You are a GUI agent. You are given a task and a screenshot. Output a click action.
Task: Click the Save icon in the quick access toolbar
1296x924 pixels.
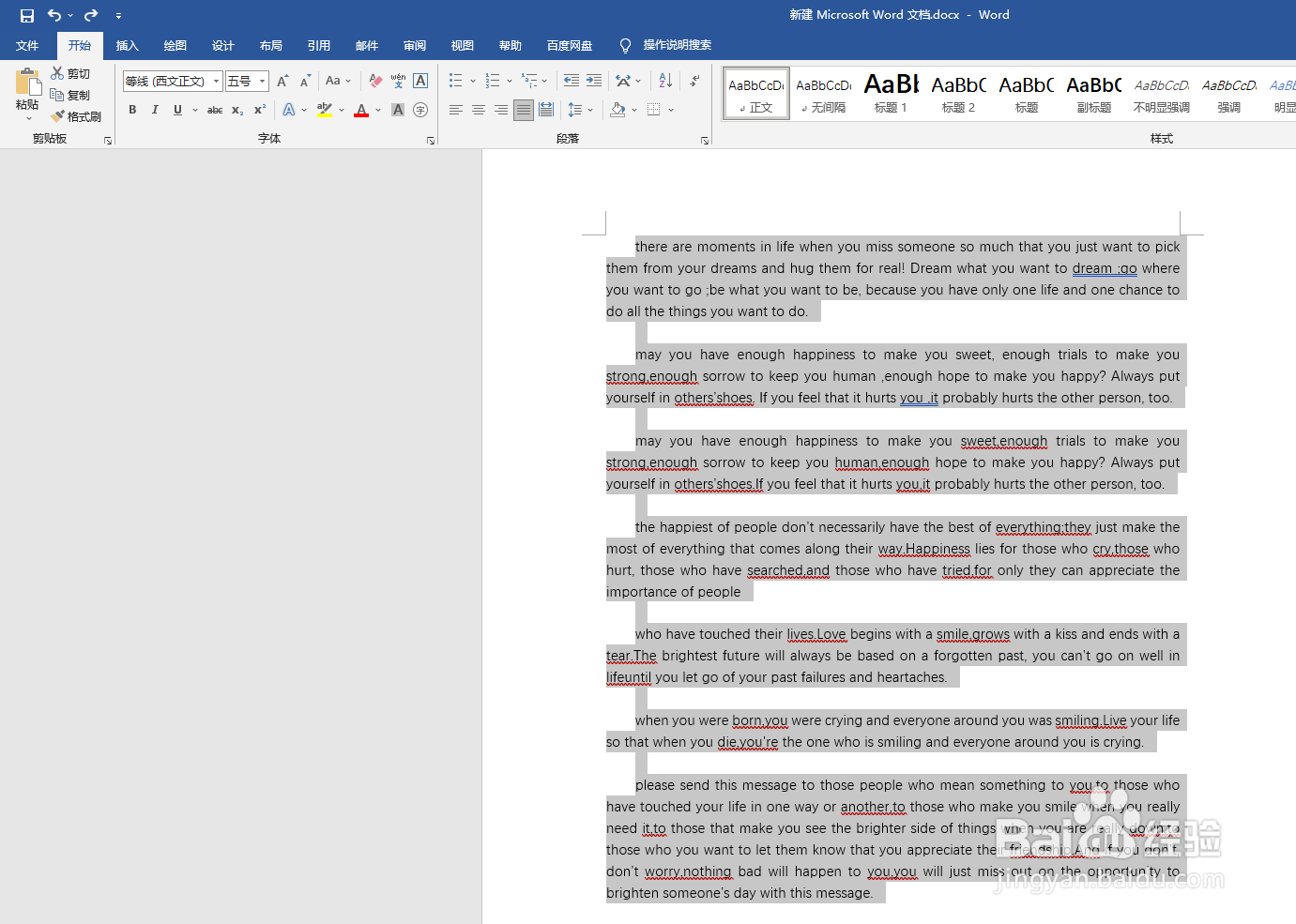(x=27, y=15)
